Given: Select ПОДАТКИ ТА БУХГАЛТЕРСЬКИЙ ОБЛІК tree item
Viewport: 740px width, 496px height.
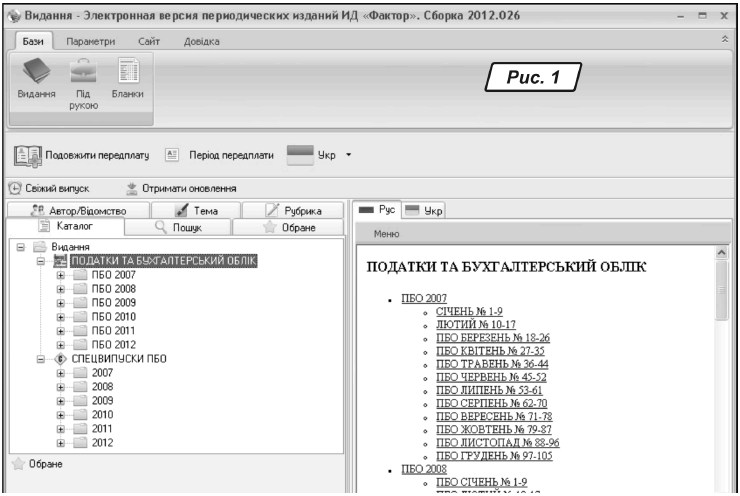Looking at the screenshot, I should tap(162, 260).
